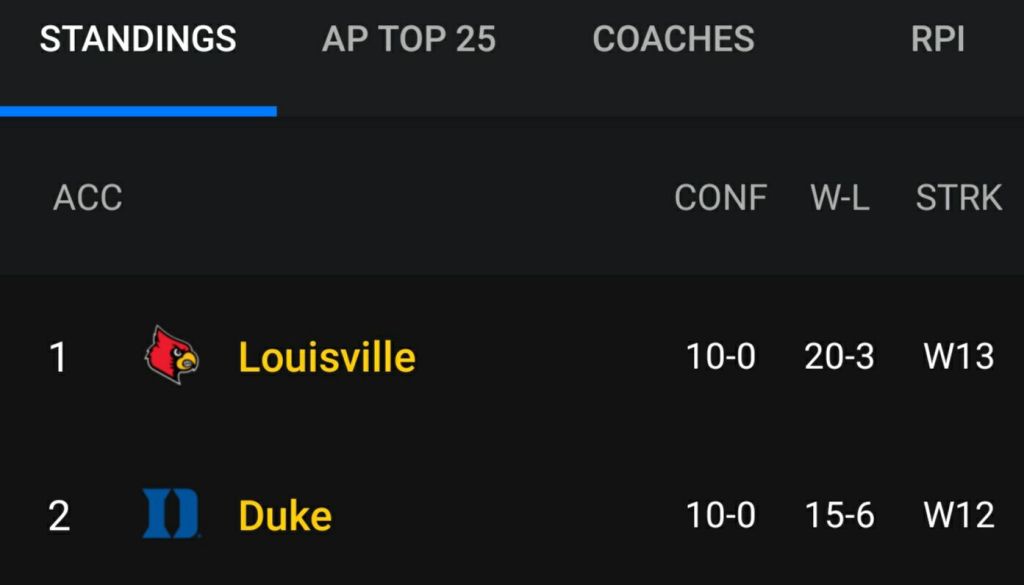Click Louisville's 10-0 conference record

(x=720, y=357)
